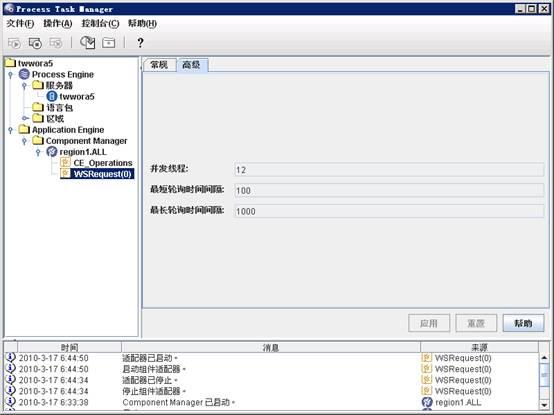Screen dimensions: 554x415
Task: Expand the 区域 folder node
Action: click(x=24, y=118)
